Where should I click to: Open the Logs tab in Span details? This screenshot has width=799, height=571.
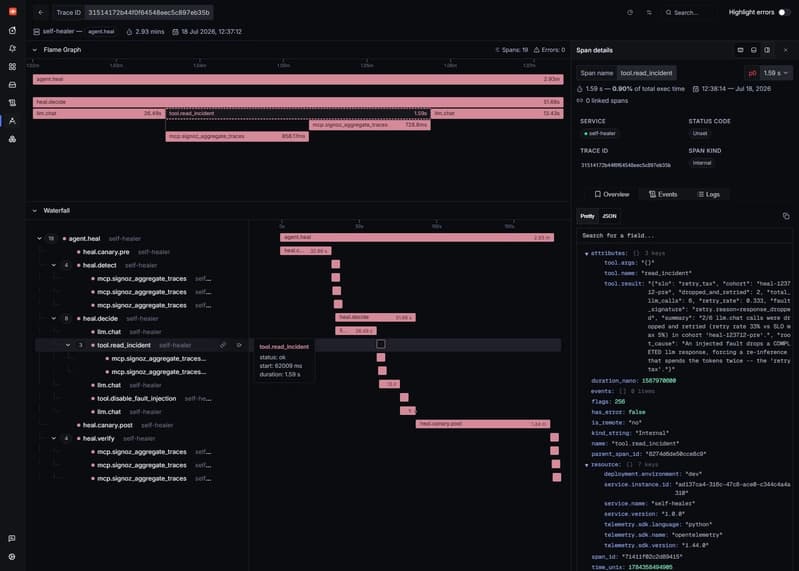[x=708, y=194]
